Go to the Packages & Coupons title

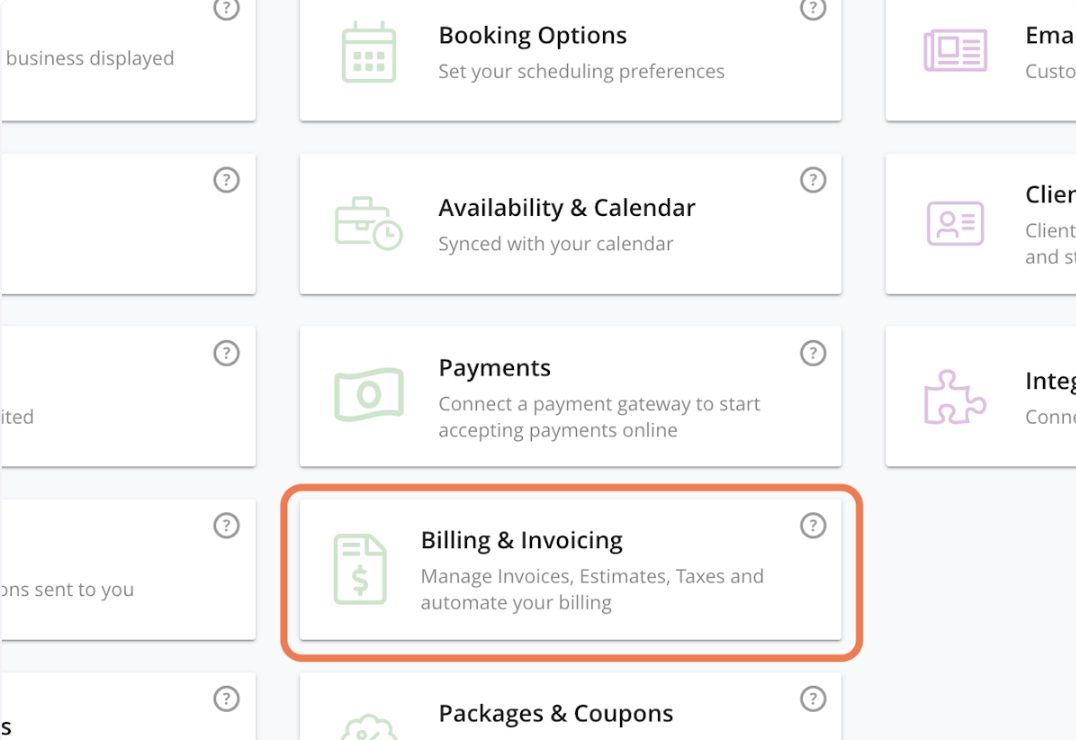click(555, 714)
